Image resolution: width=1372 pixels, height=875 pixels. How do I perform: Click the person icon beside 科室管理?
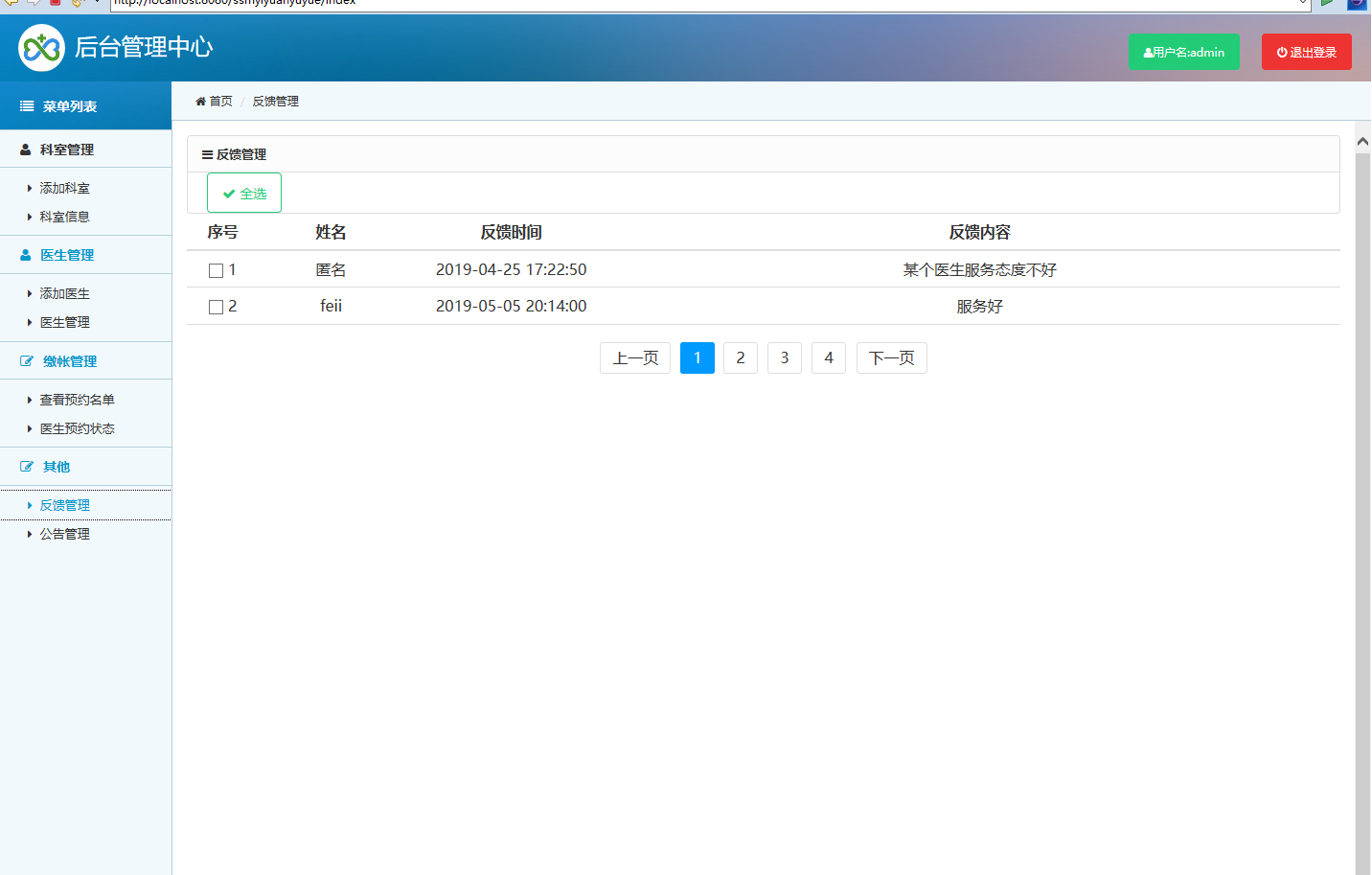click(x=26, y=150)
